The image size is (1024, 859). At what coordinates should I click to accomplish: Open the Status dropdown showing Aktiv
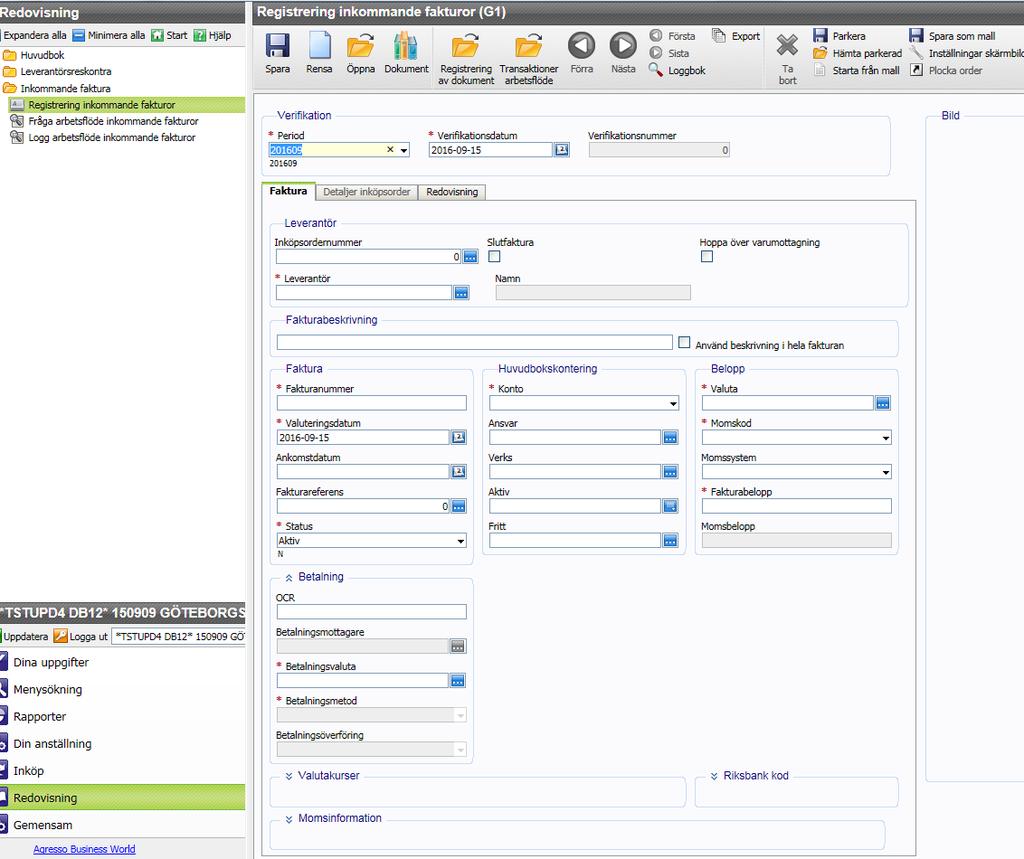(461, 541)
